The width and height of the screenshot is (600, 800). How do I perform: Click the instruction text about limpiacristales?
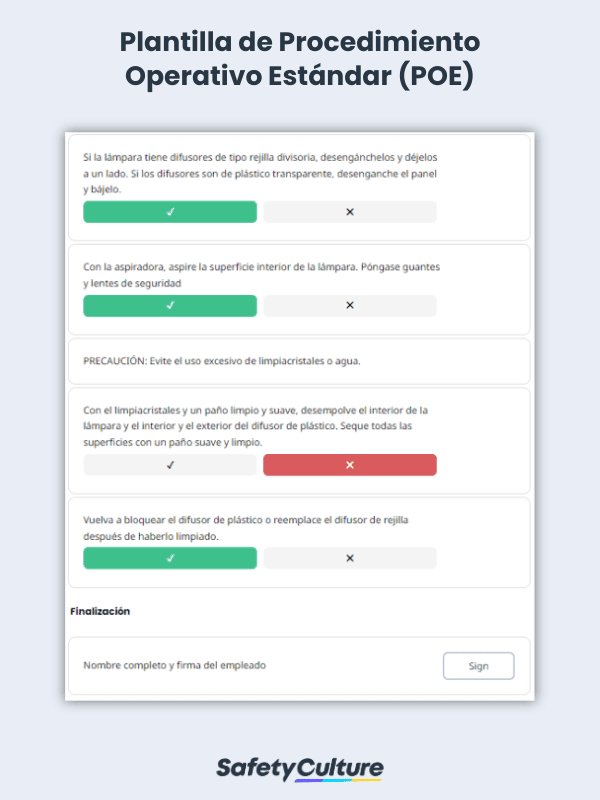click(x=254, y=424)
